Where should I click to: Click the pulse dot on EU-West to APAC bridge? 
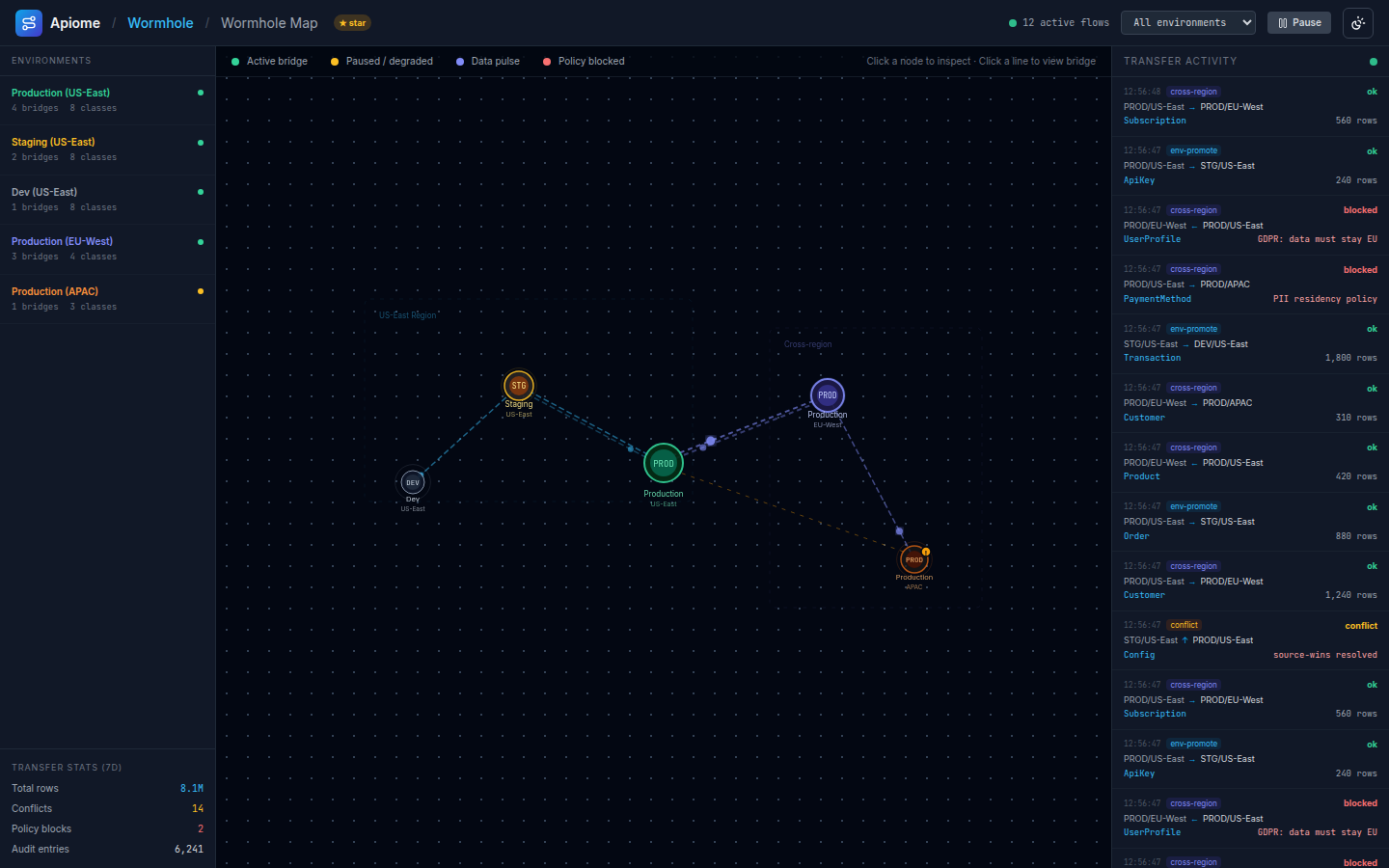(900, 531)
